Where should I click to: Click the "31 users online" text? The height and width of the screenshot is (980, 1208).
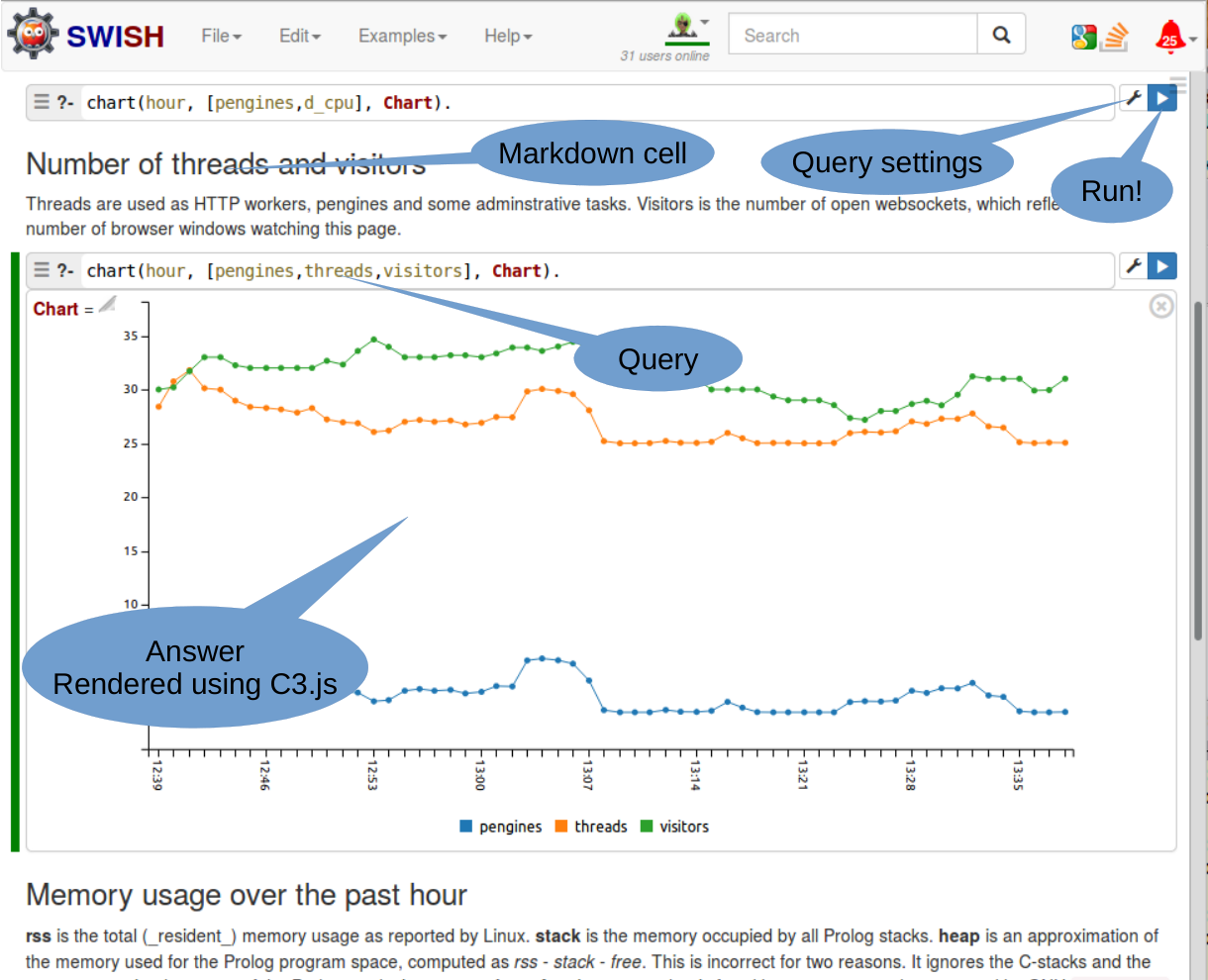664,56
